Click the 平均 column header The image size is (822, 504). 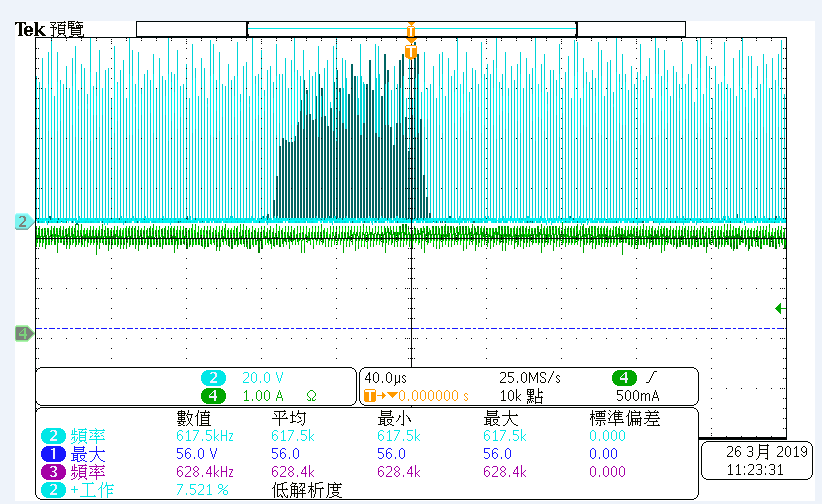[289, 419]
